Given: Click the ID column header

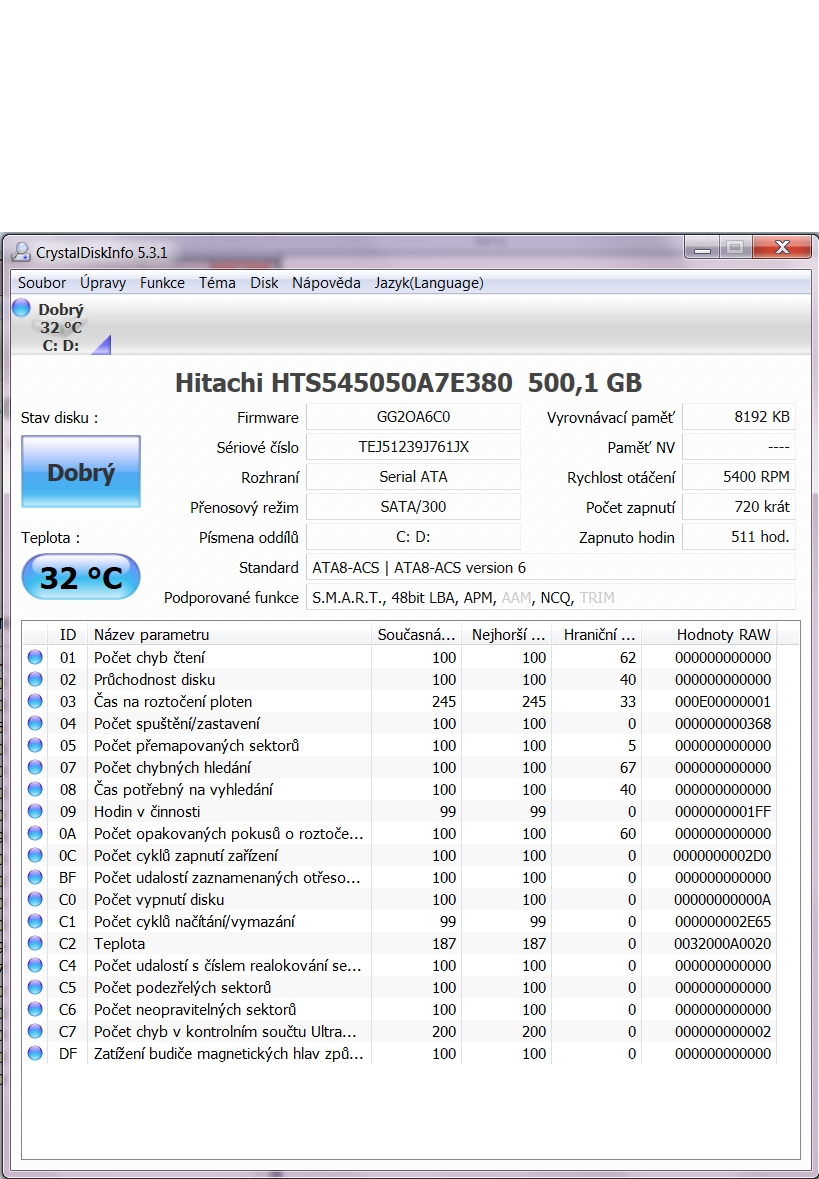Looking at the screenshot, I should tap(68, 635).
